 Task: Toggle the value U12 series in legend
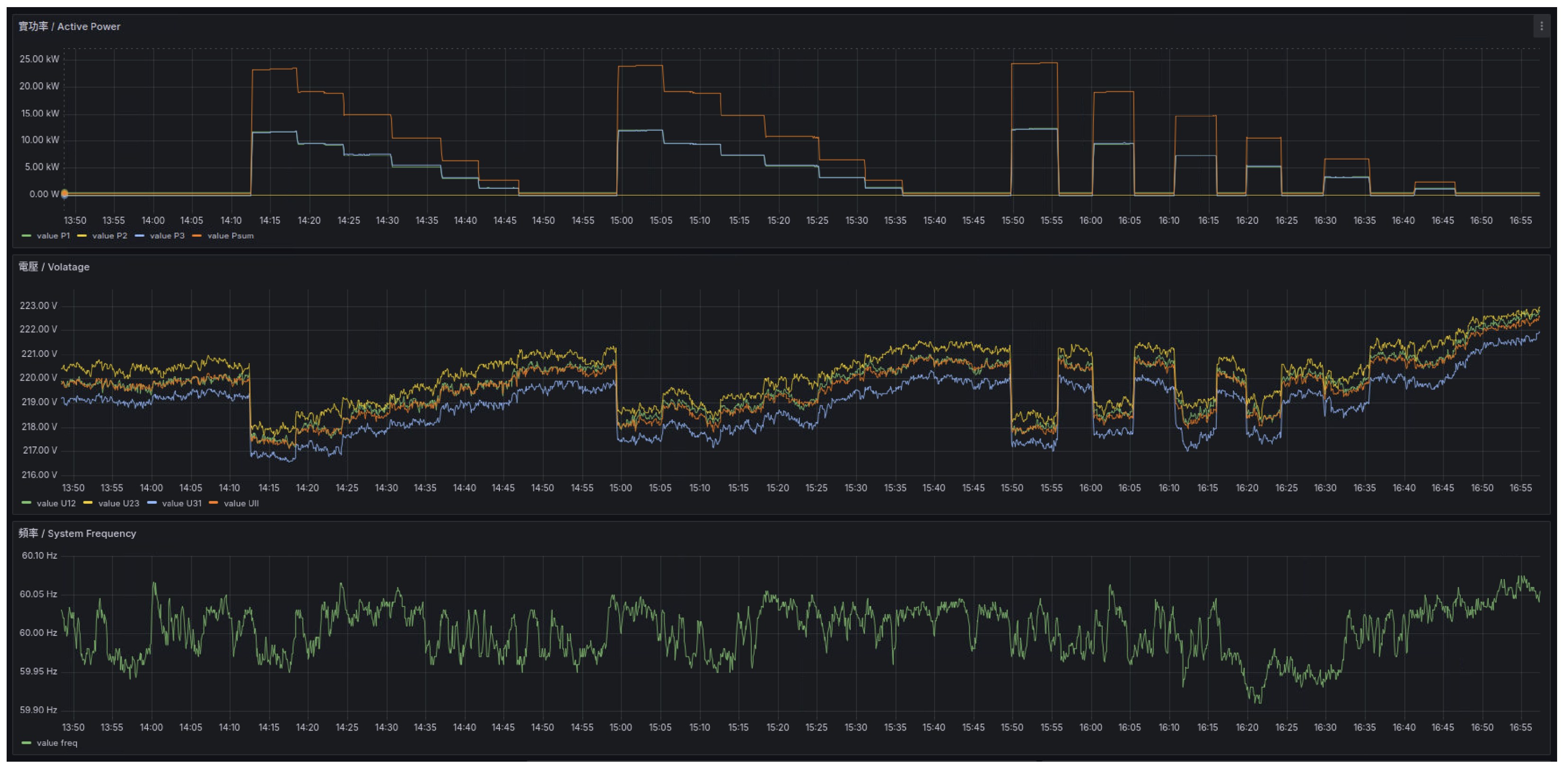pyautogui.click(x=56, y=504)
